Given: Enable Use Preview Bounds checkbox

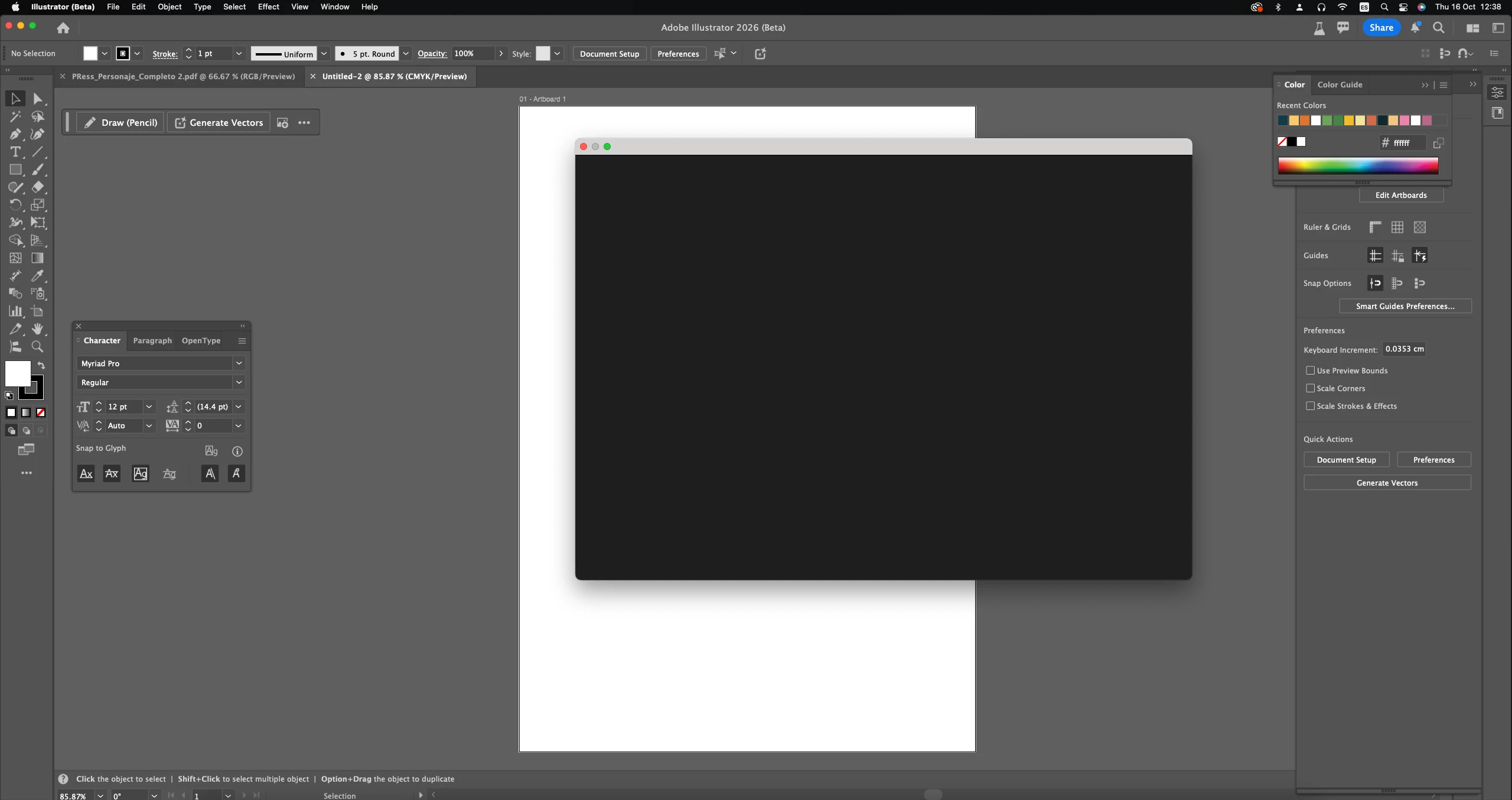Looking at the screenshot, I should 1310,370.
